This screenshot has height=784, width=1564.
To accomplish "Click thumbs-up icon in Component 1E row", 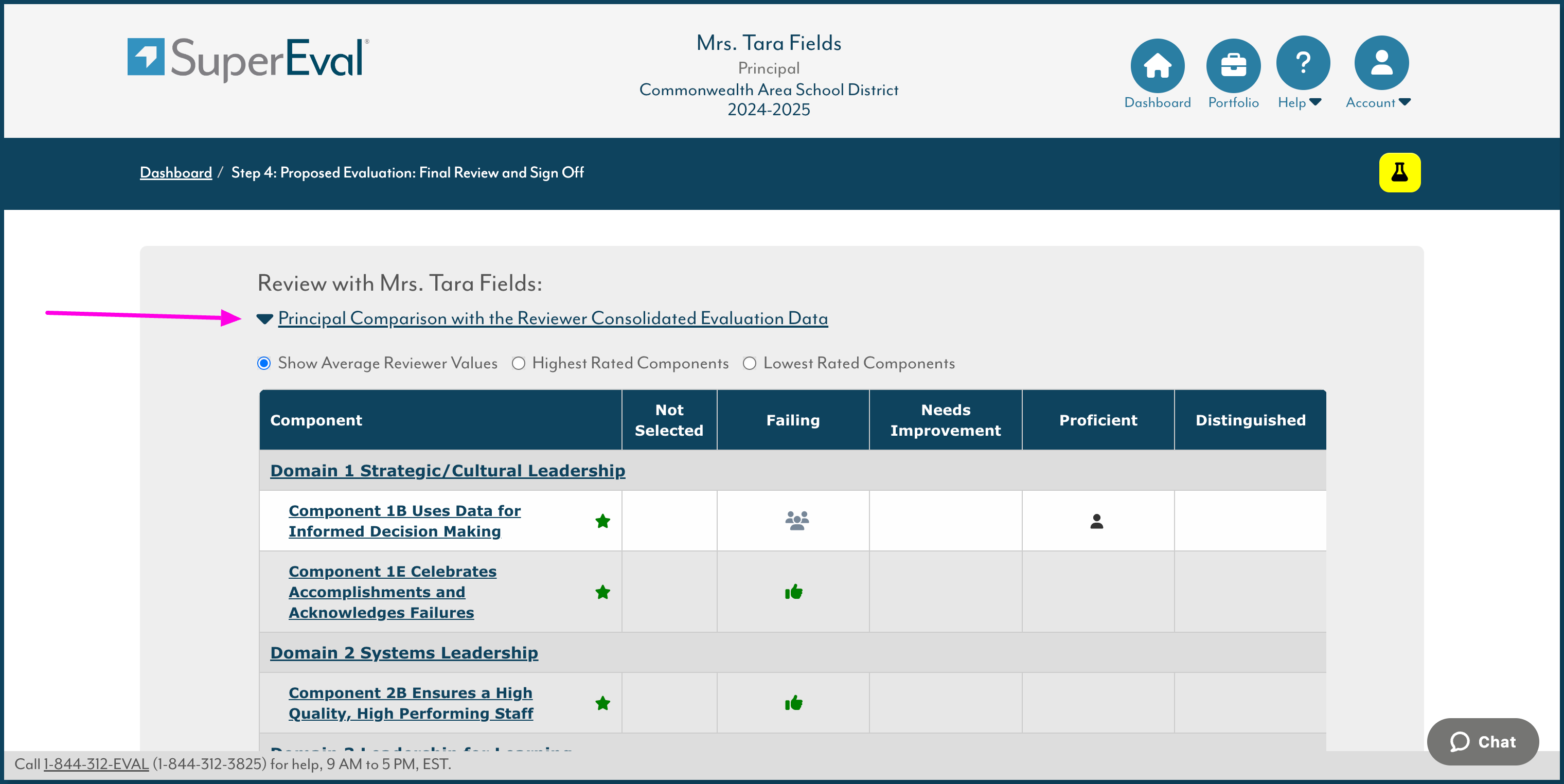I will [x=793, y=592].
